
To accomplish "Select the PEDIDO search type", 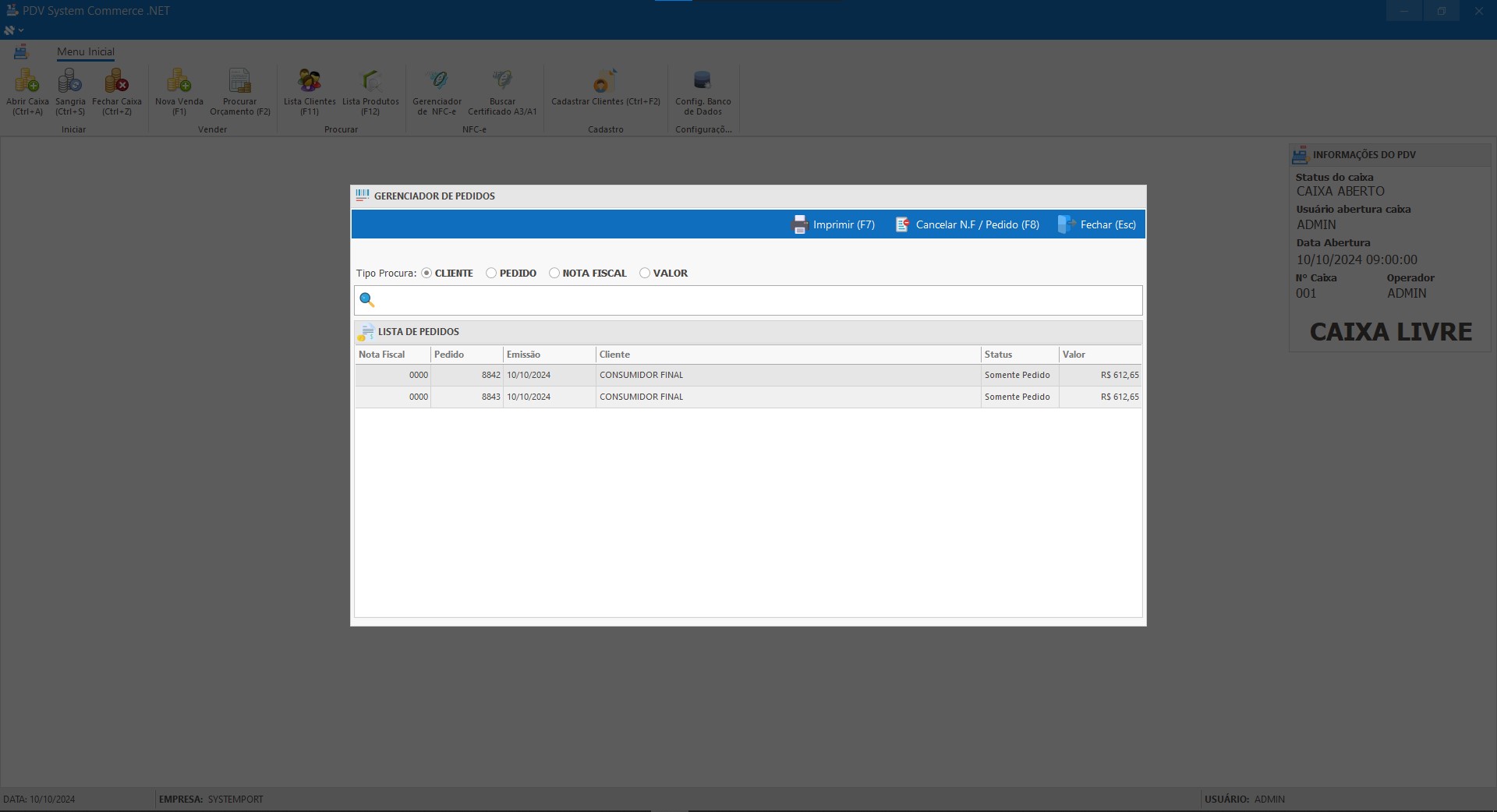I will pyautogui.click(x=491, y=274).
